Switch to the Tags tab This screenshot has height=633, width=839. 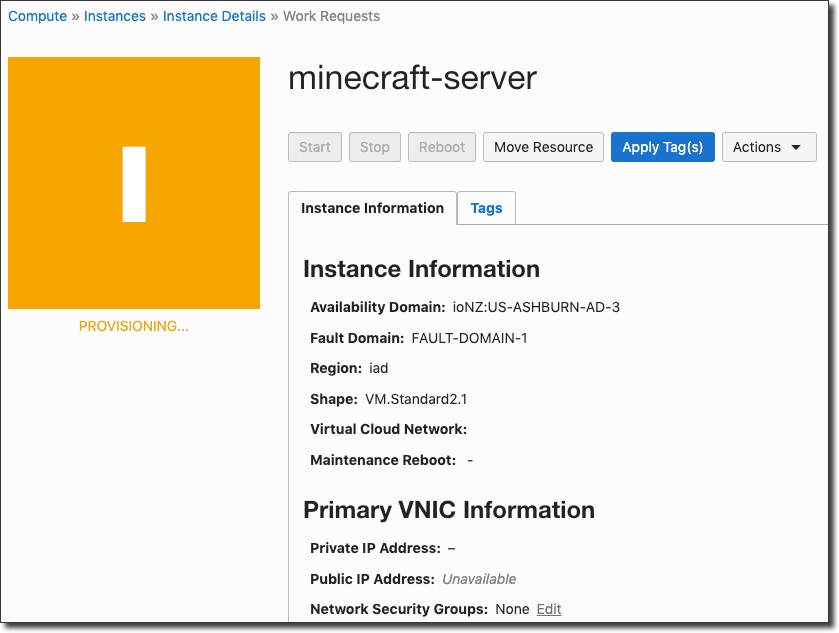(x=486, y=208)
